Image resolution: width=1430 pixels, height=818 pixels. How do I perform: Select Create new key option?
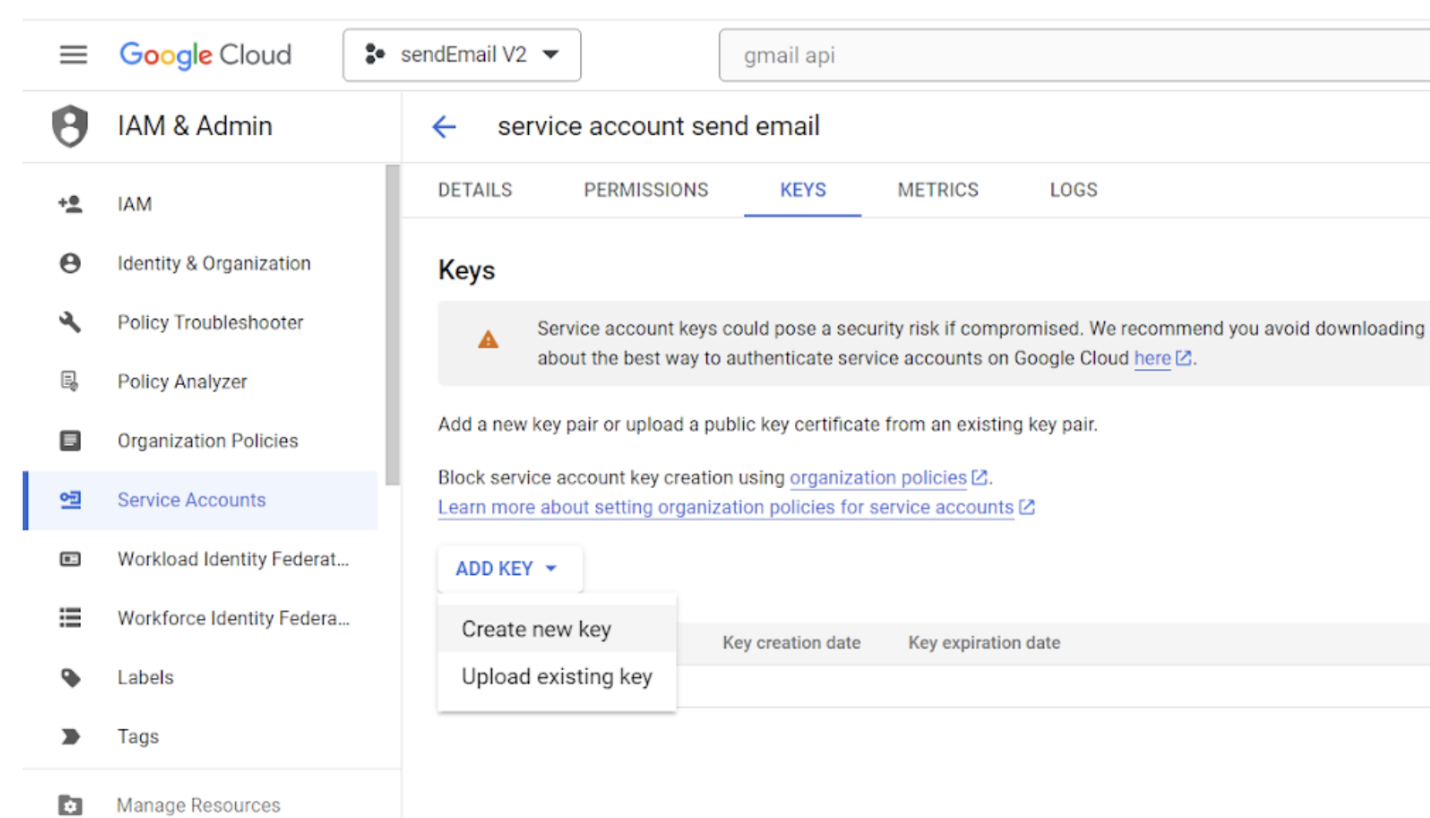tap(536, 629)
